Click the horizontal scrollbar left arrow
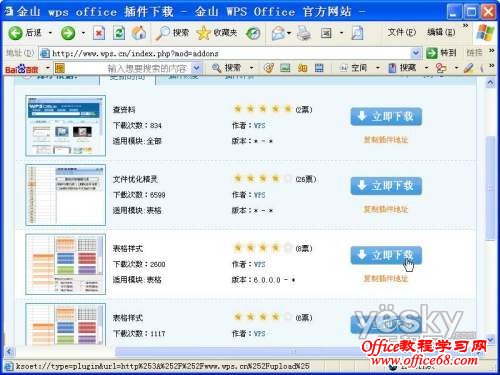Viewport: 500px width, 375px height. [10, 351]
